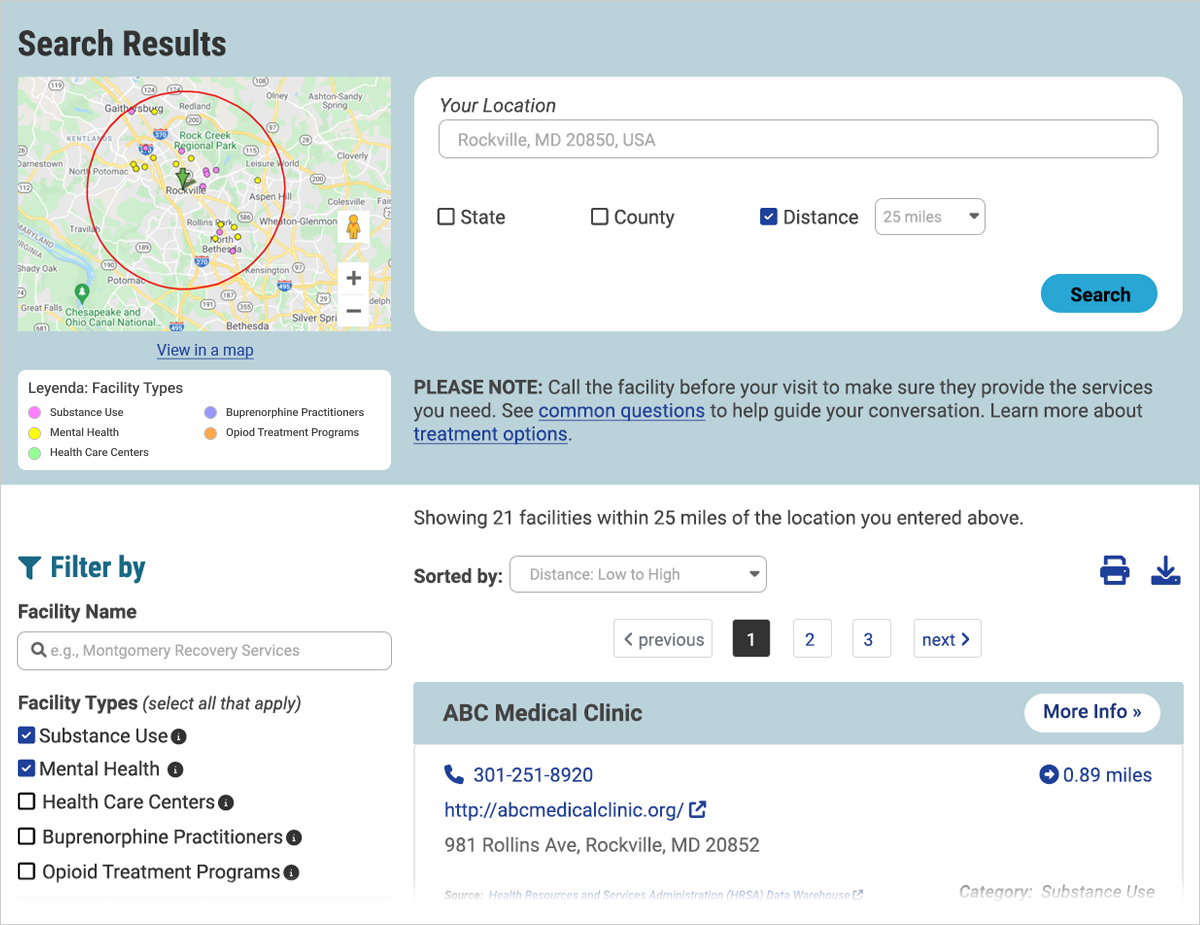Image resolution: width=1200 pixels, height=925 pixels.
Task: Select the Street View pegman on the map
Action: [353, 227]
